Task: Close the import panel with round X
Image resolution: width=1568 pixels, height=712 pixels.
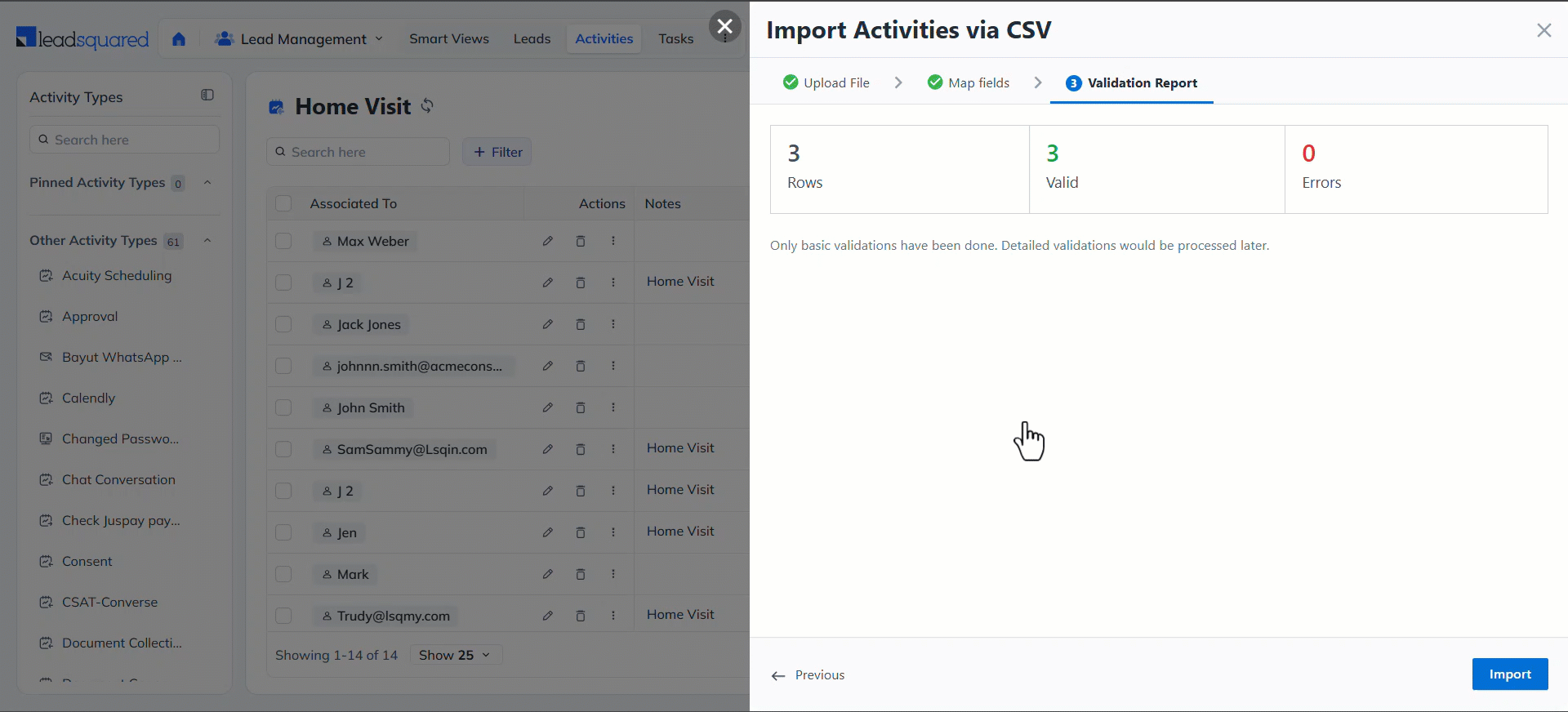Action: click(x=724, y=26)
